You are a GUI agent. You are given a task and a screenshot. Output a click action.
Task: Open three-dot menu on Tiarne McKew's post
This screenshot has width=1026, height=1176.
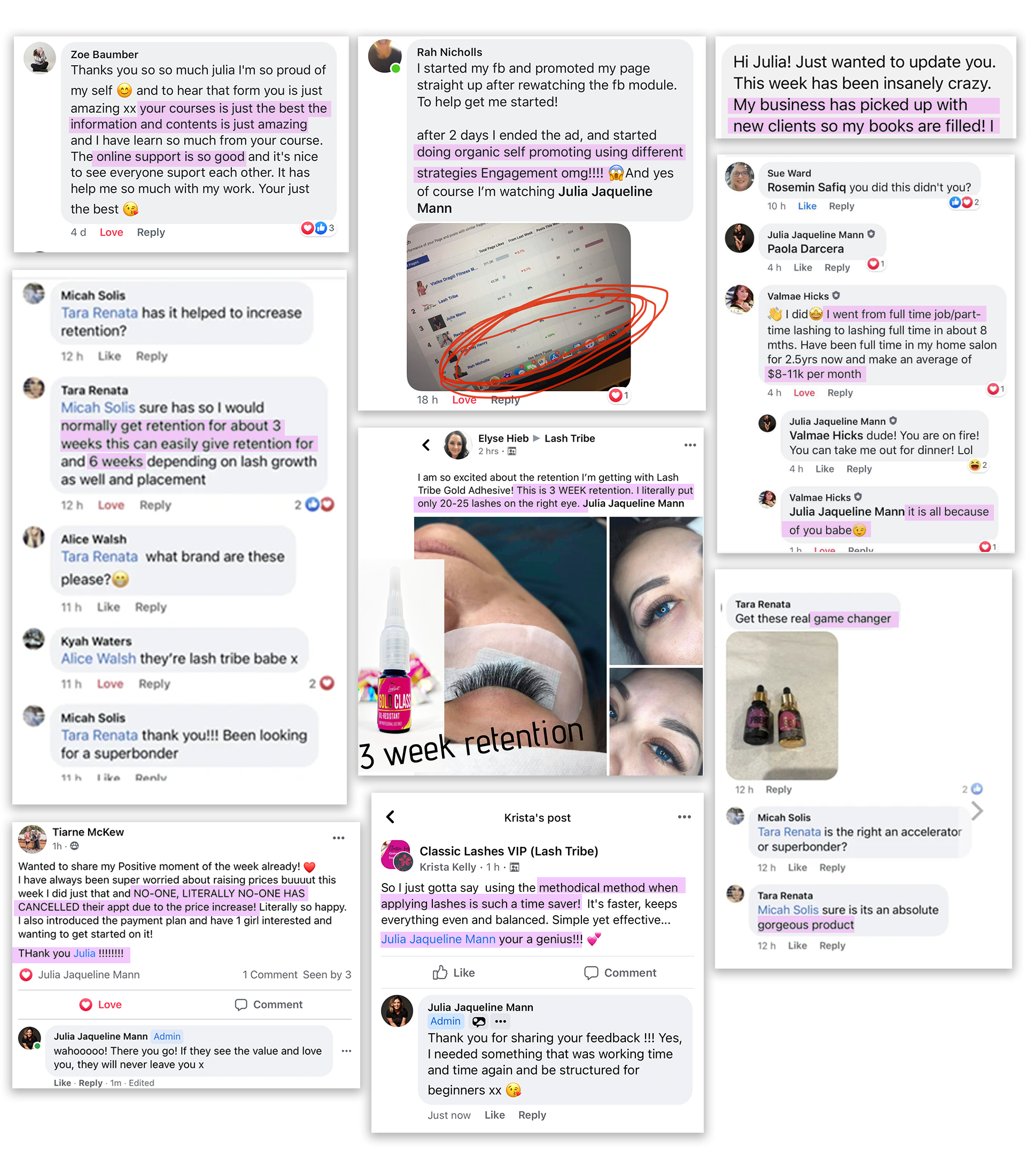click(x=339, y=838)
